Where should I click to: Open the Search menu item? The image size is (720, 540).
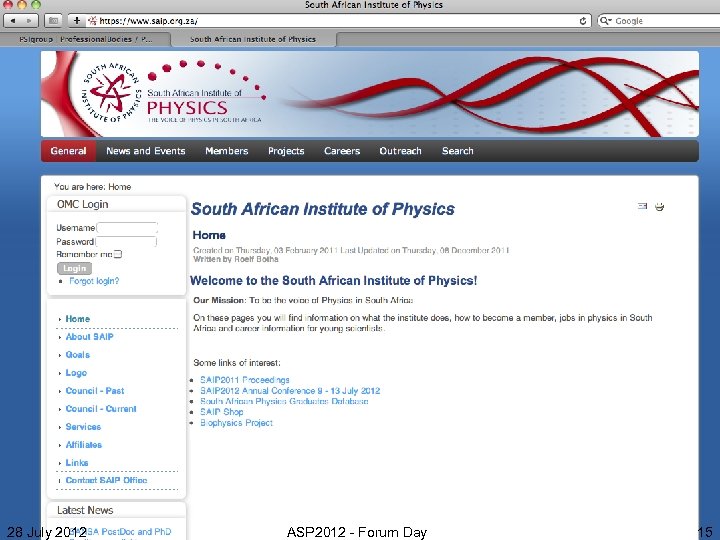(x=457, y=151)
